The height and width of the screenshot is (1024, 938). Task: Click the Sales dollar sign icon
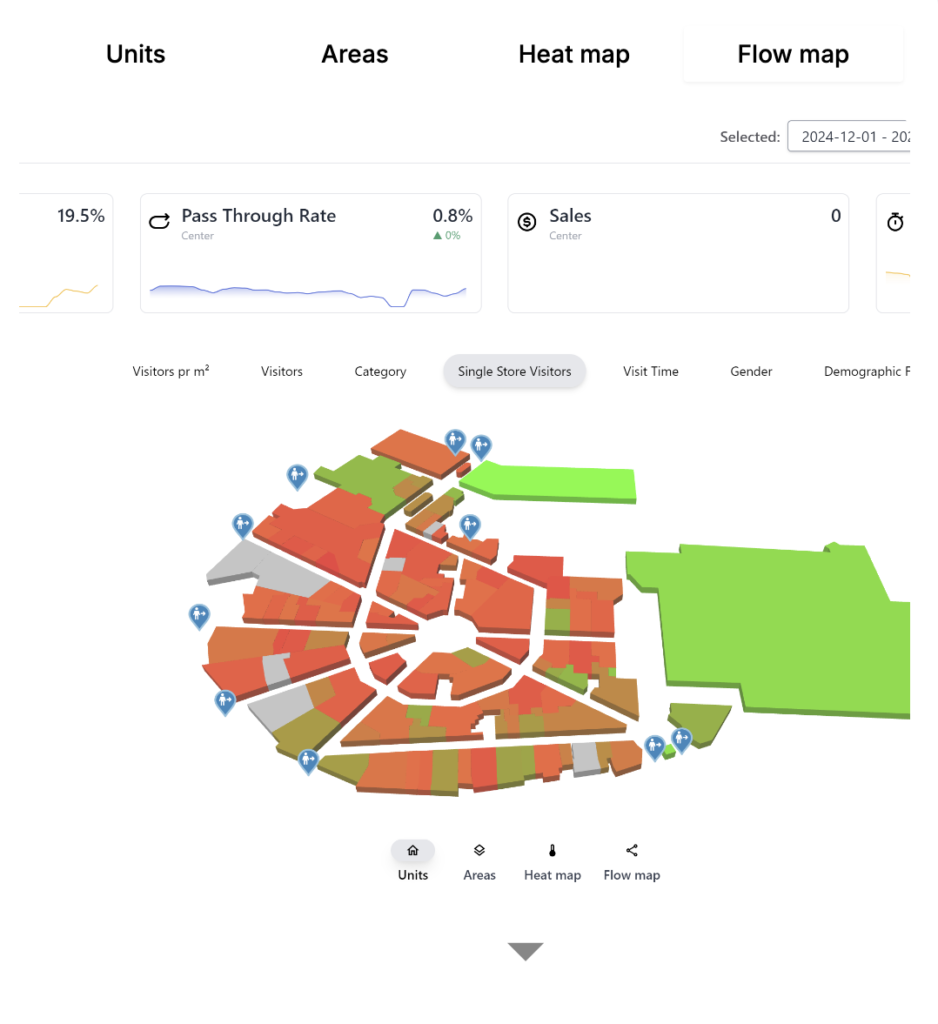point(527,222)
